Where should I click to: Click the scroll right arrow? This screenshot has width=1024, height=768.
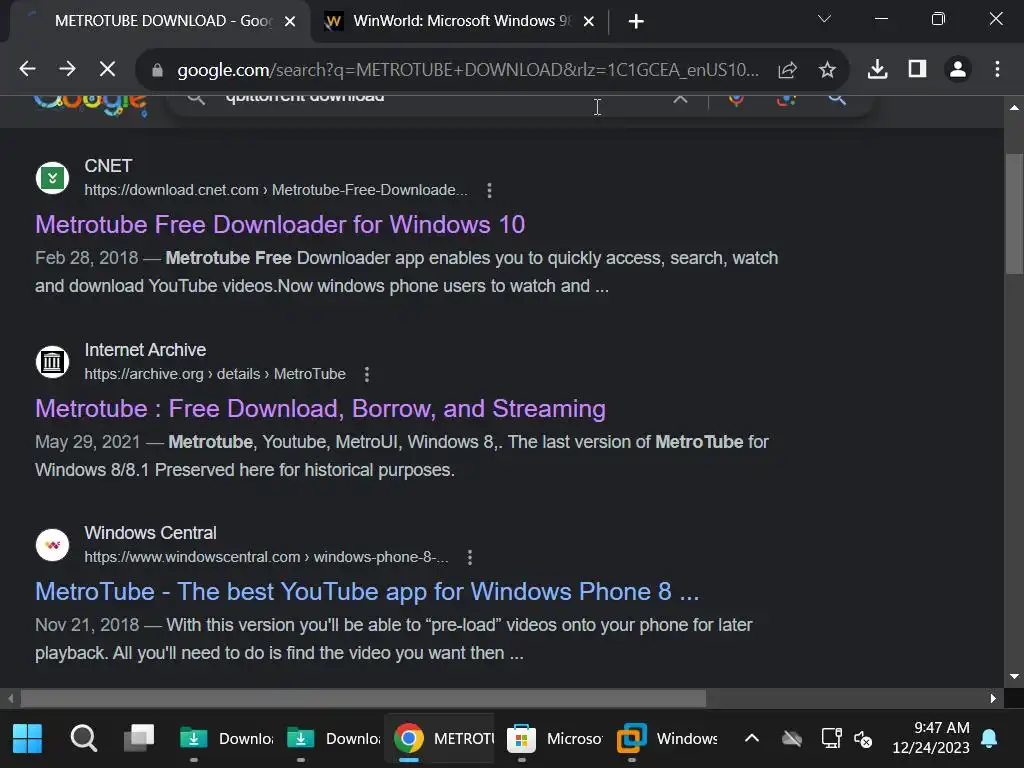(x=993, y=699)
